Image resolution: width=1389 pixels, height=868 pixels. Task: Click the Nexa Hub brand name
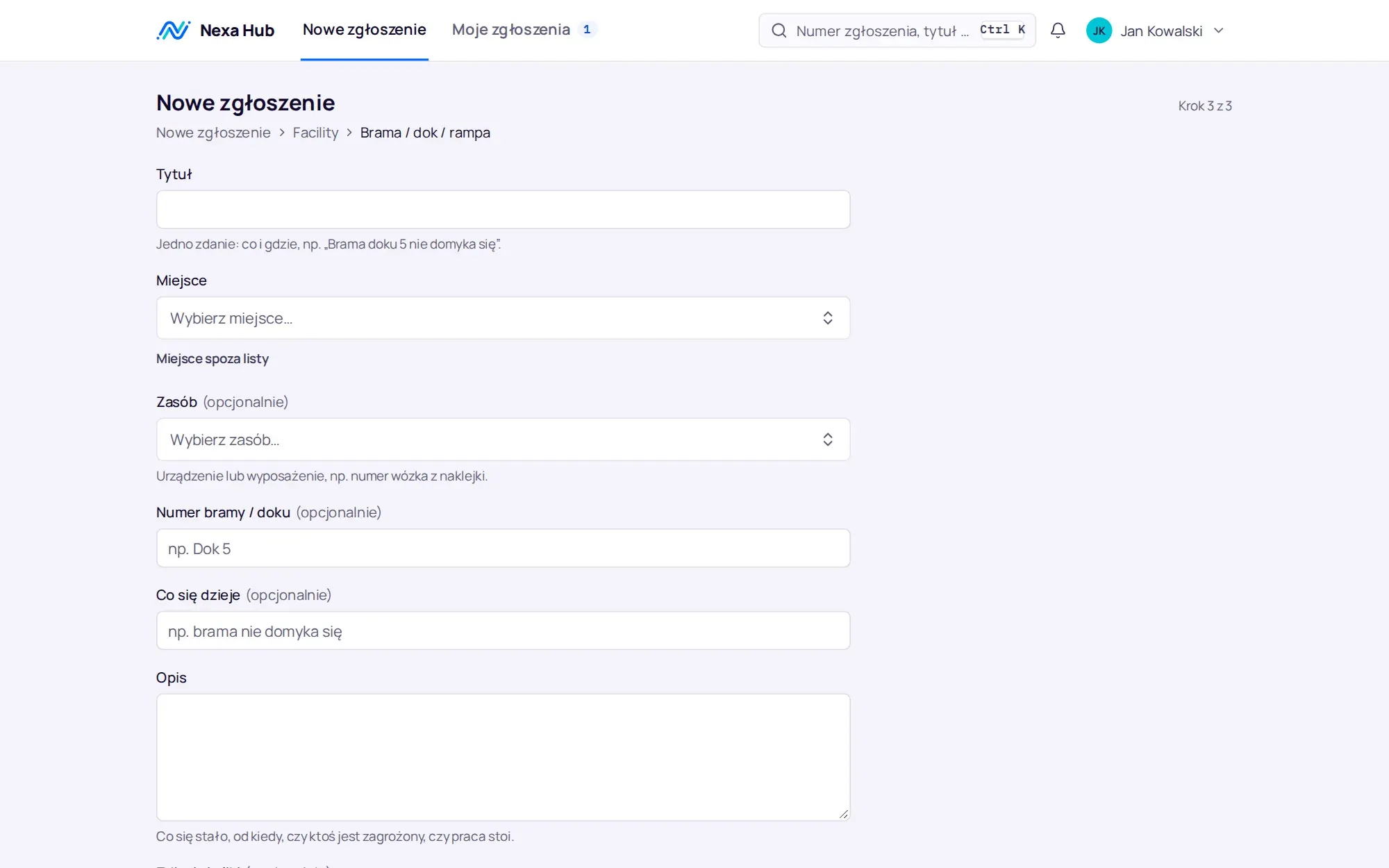tap(237, 31)
